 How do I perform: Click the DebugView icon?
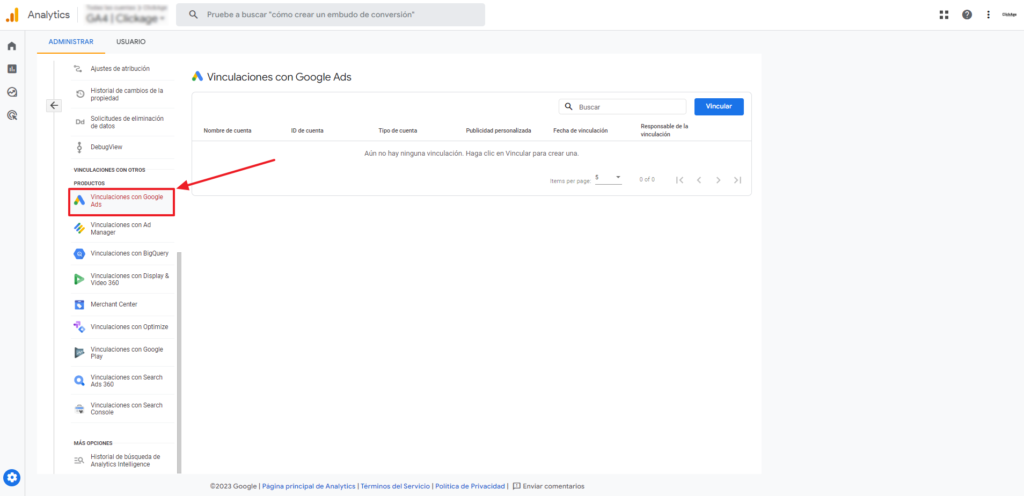coord(79,147)
